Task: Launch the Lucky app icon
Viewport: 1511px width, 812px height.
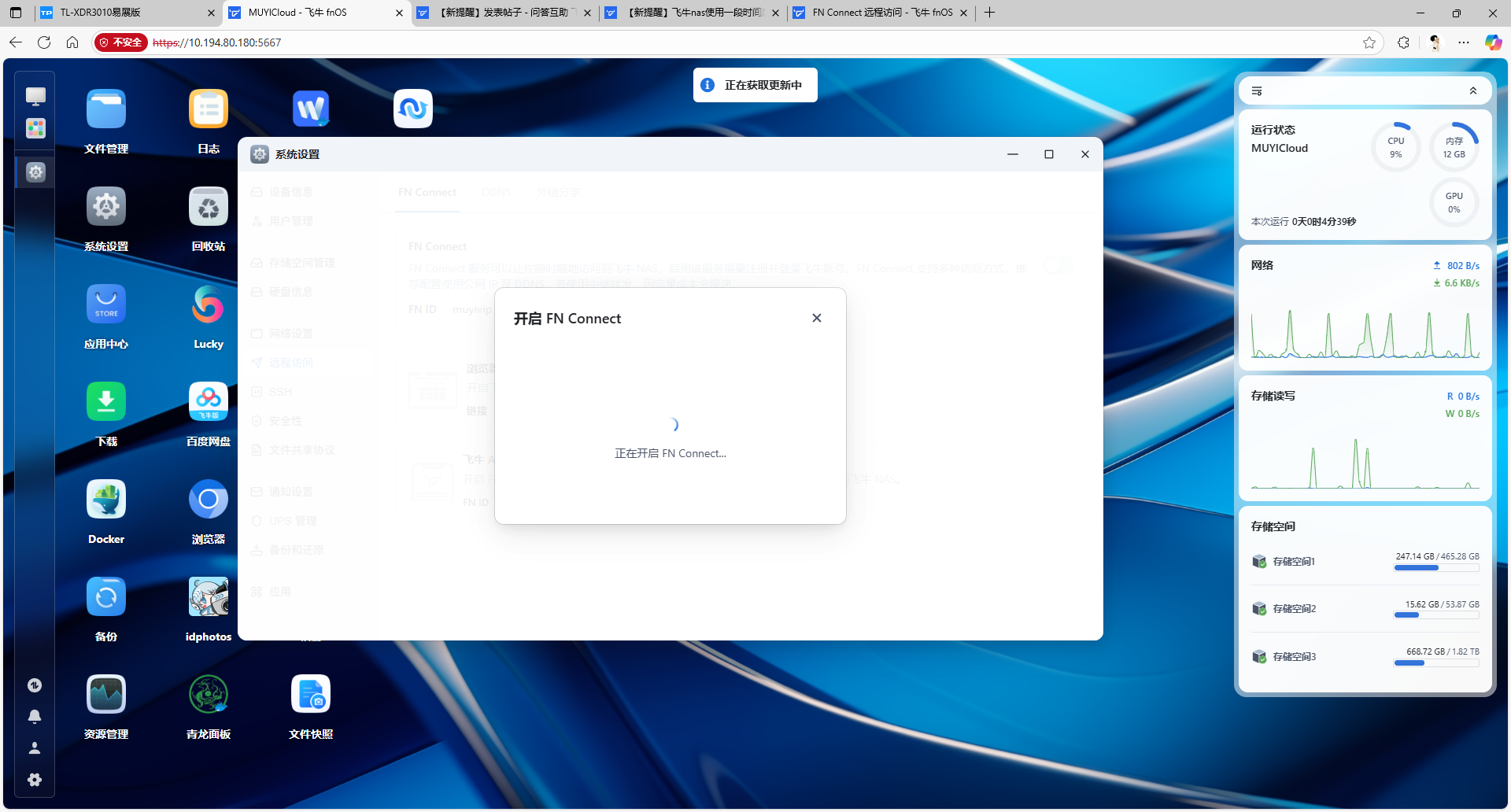Action: click(x=209, y=304)
